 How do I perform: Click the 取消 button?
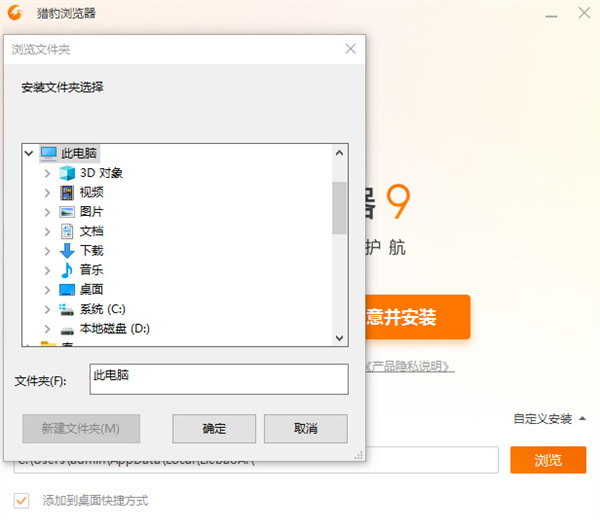[x=306, y=429]
